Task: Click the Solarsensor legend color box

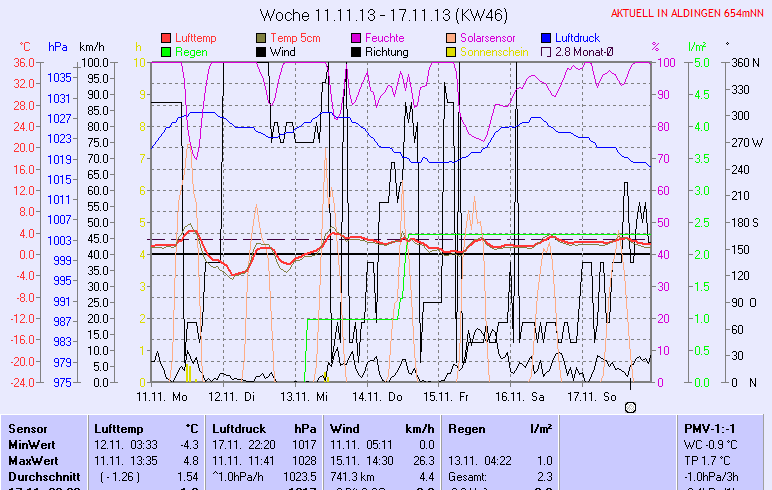Action: pyautogui.click(x=452, y=37)
